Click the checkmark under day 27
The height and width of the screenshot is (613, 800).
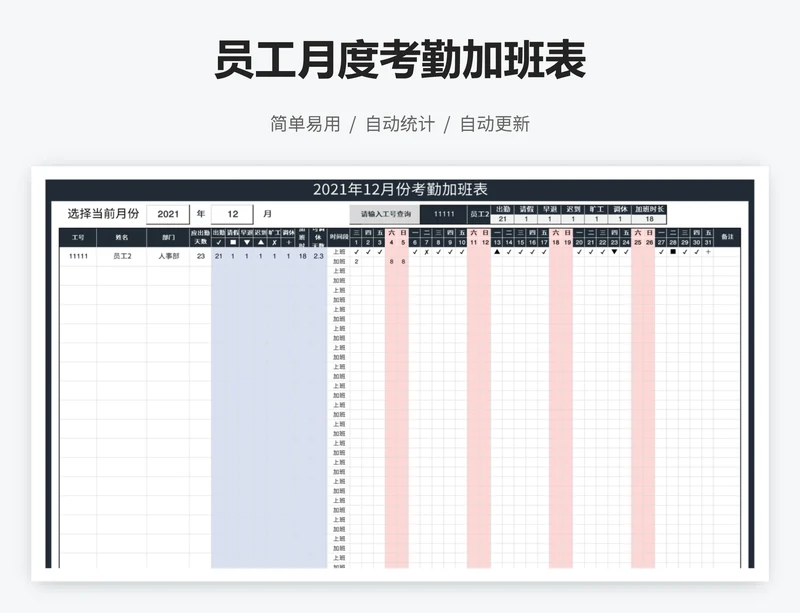point(661,252)
